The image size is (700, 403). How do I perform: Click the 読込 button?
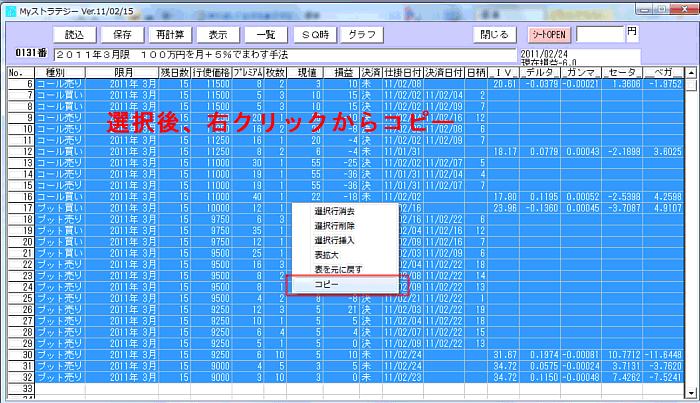pos(75,35)
